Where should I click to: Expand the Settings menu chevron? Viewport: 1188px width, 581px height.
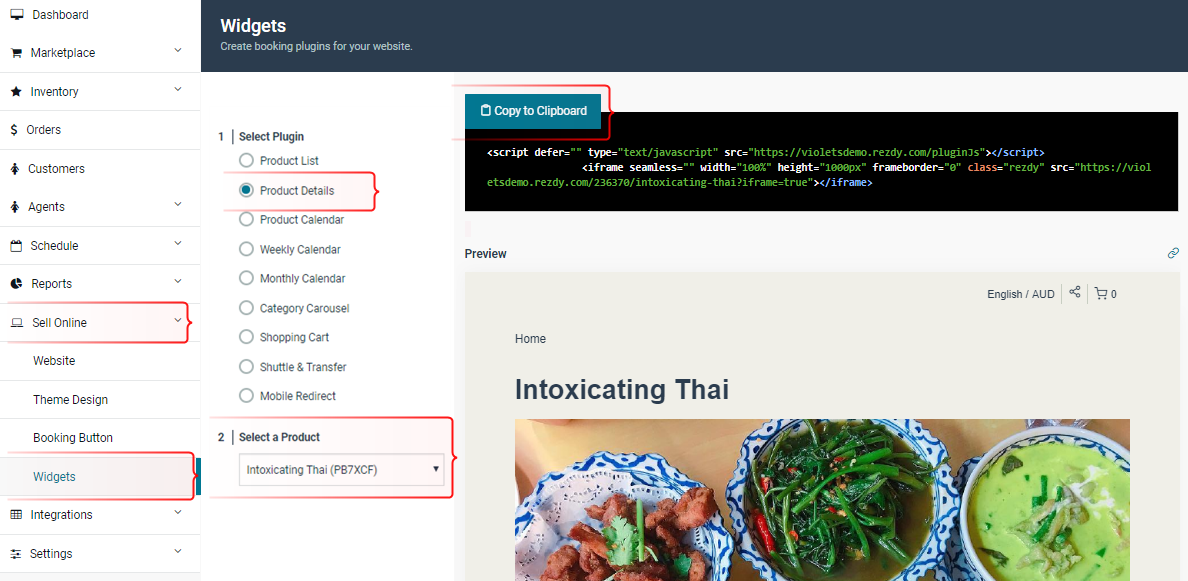click(x=178, y=551)
